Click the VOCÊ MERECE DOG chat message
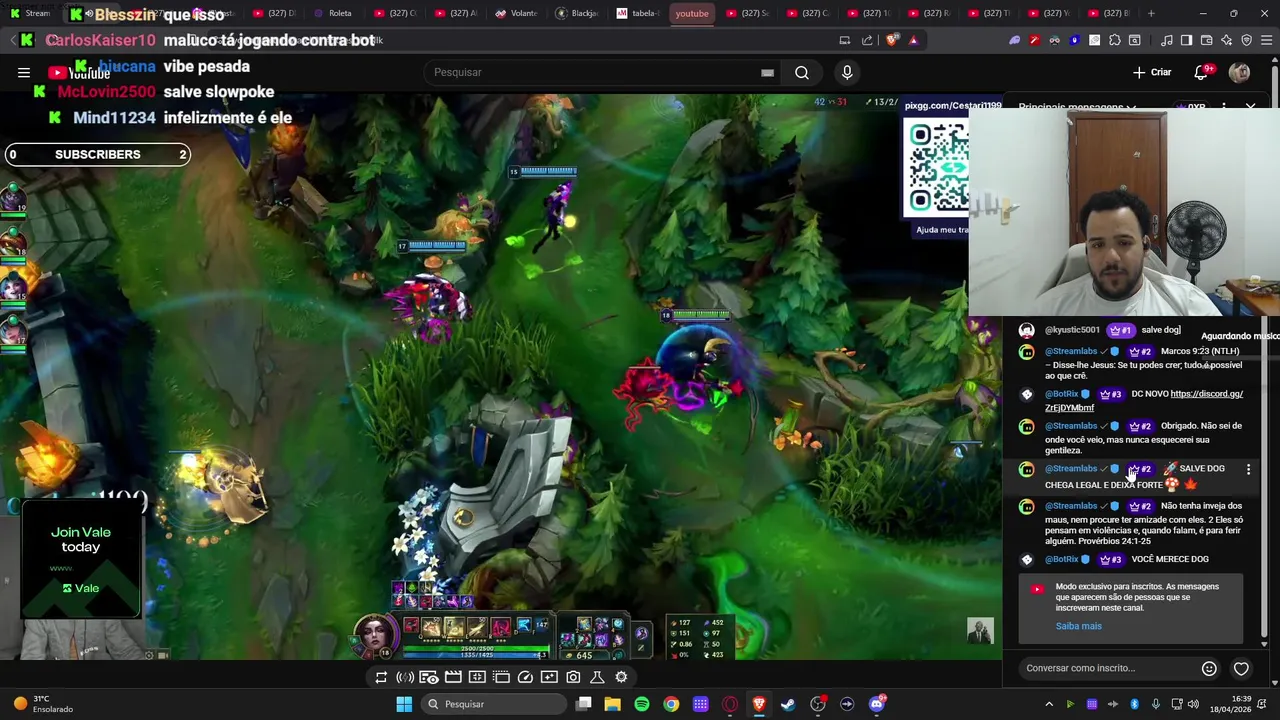 [x=1170, y=559]
